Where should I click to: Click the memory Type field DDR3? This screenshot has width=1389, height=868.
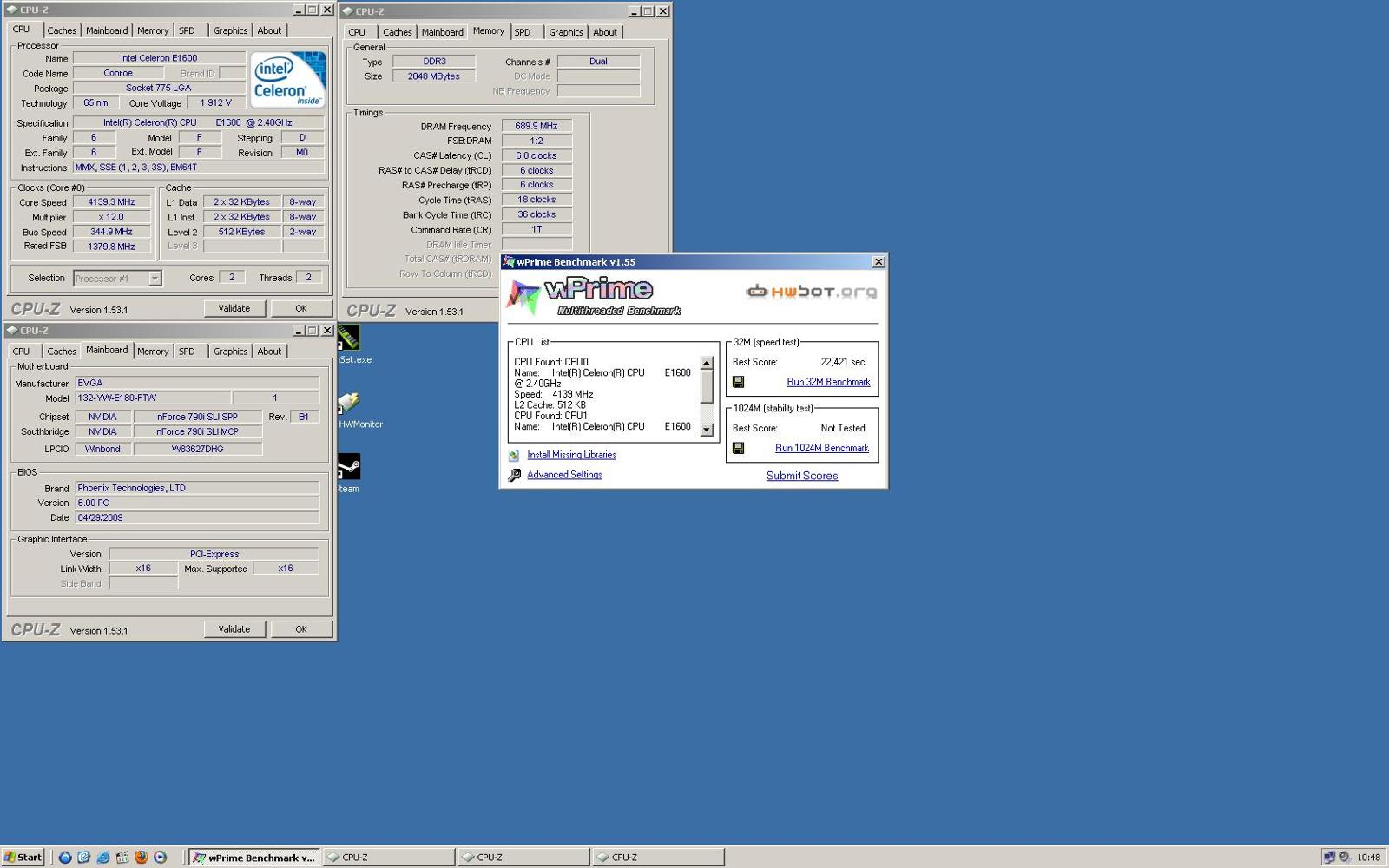[434, 62]
